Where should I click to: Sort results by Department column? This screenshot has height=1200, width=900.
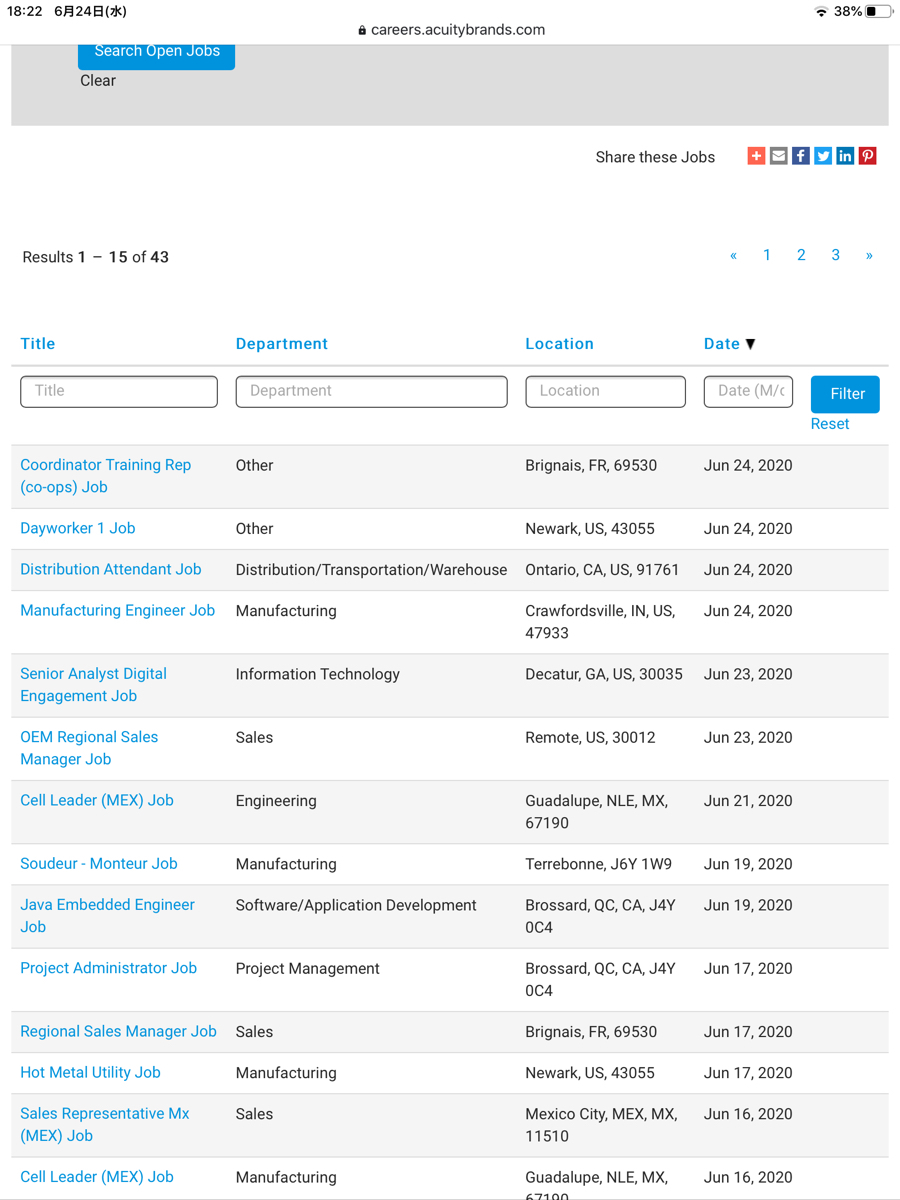(282, 344)
